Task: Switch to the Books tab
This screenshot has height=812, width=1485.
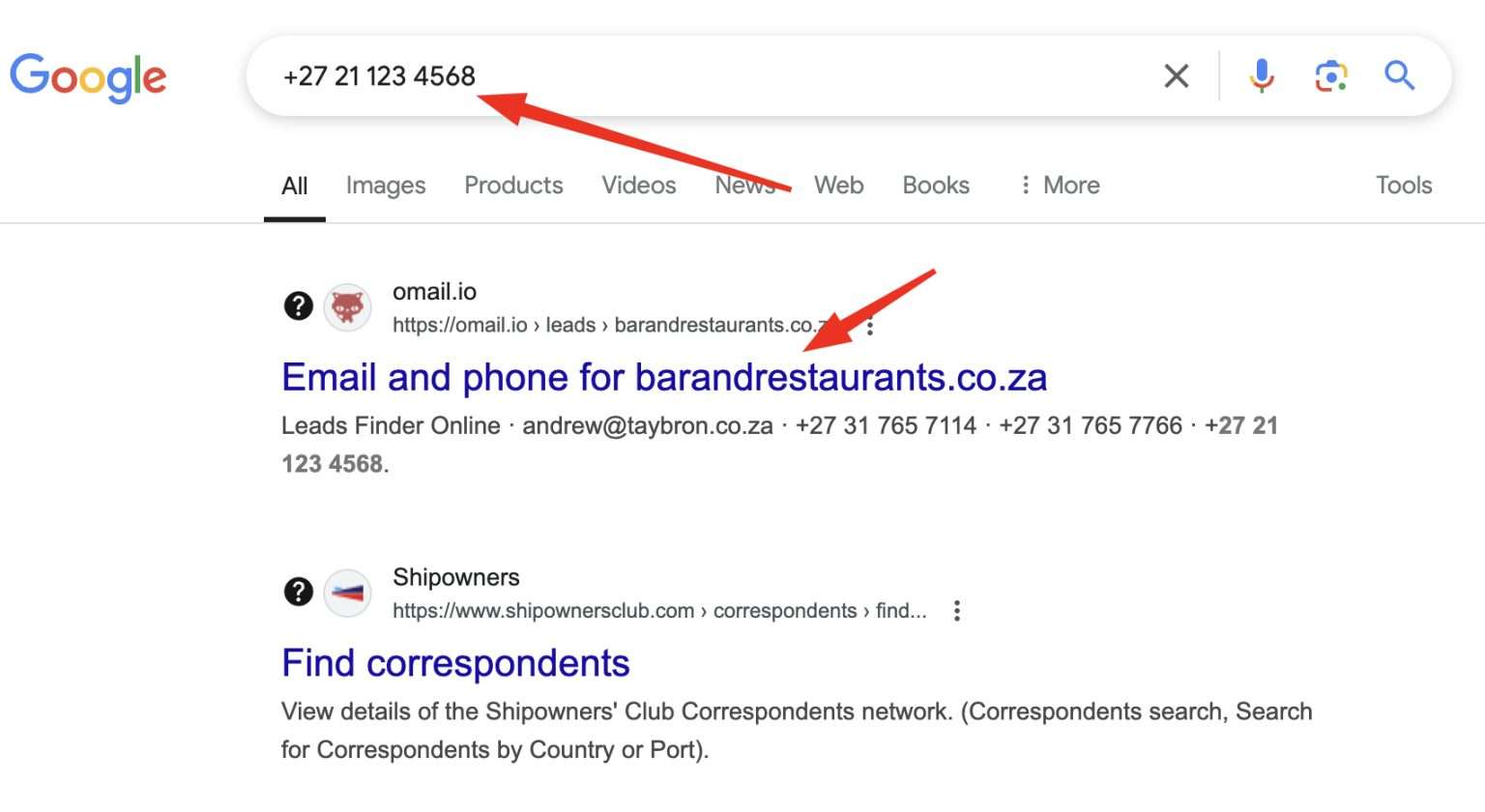Action: point(935,185)
